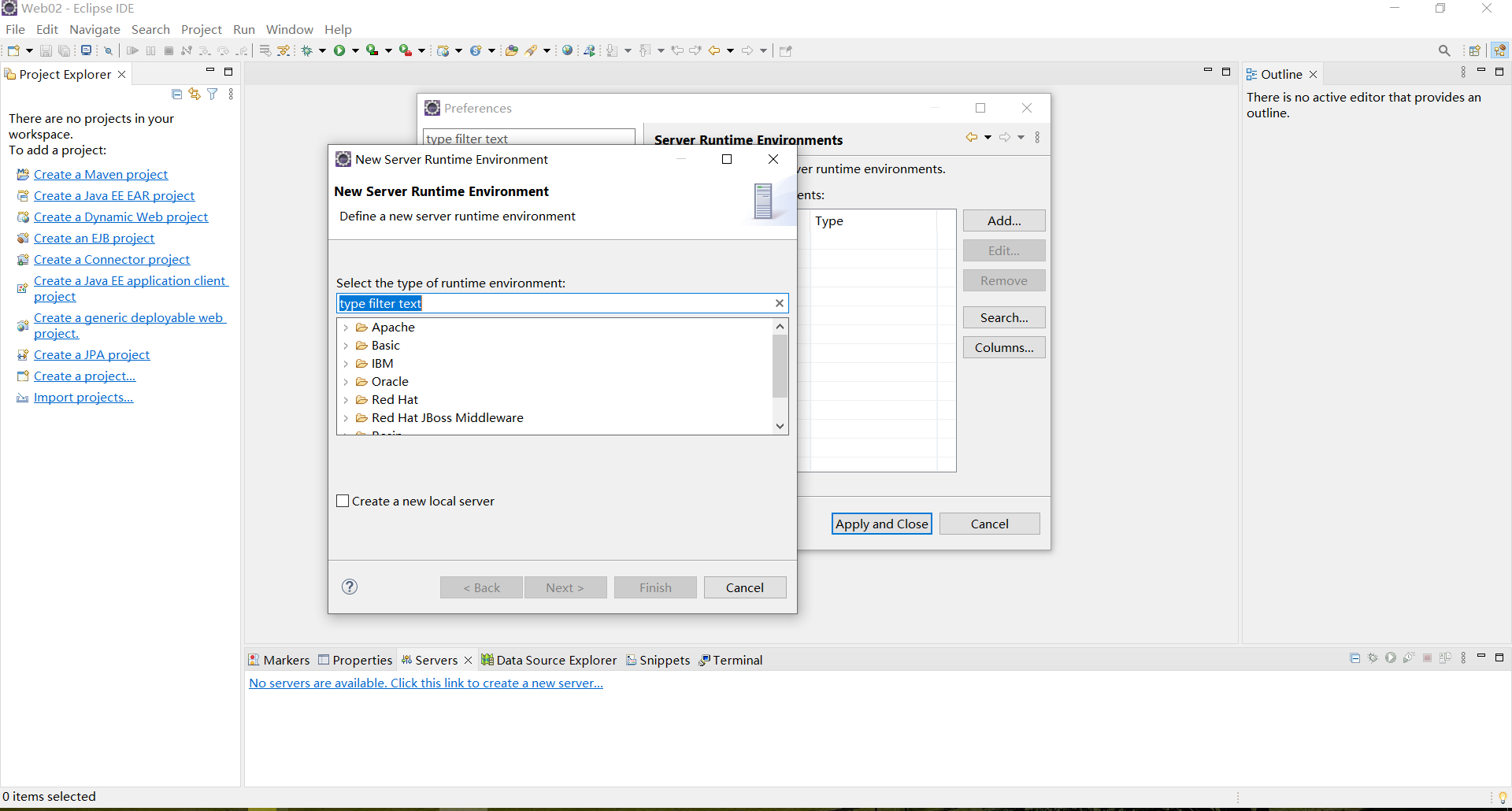The height and width of the screenshot is (811, 1512).
Task: Expand the IBM folder
Action: 346,364
